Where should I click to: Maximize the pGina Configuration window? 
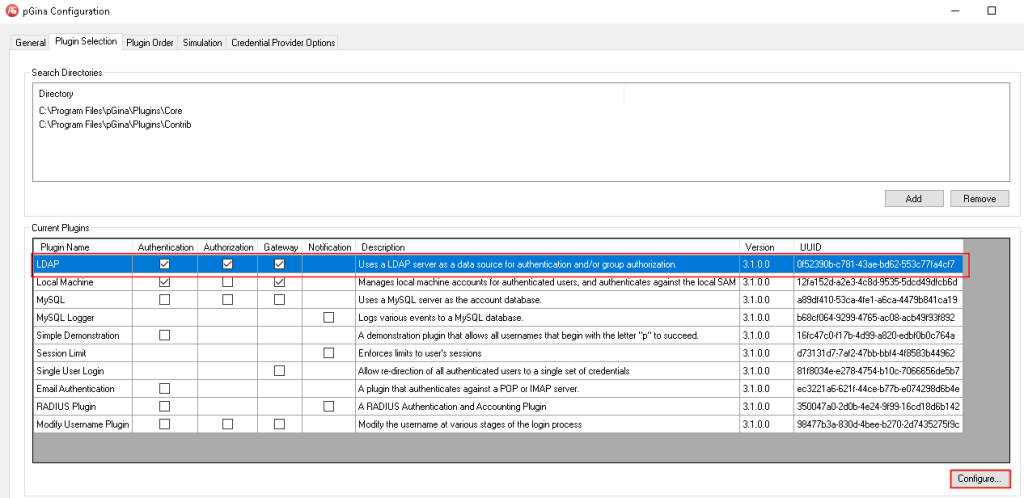click(991, 11)
